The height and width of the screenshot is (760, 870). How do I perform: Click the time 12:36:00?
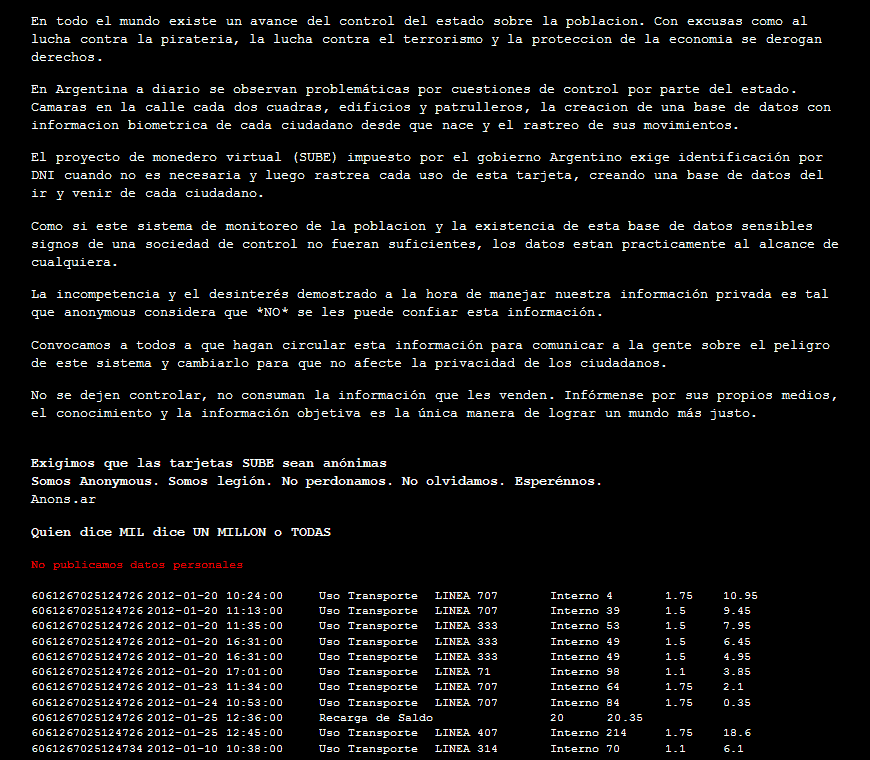click(255, 718)
